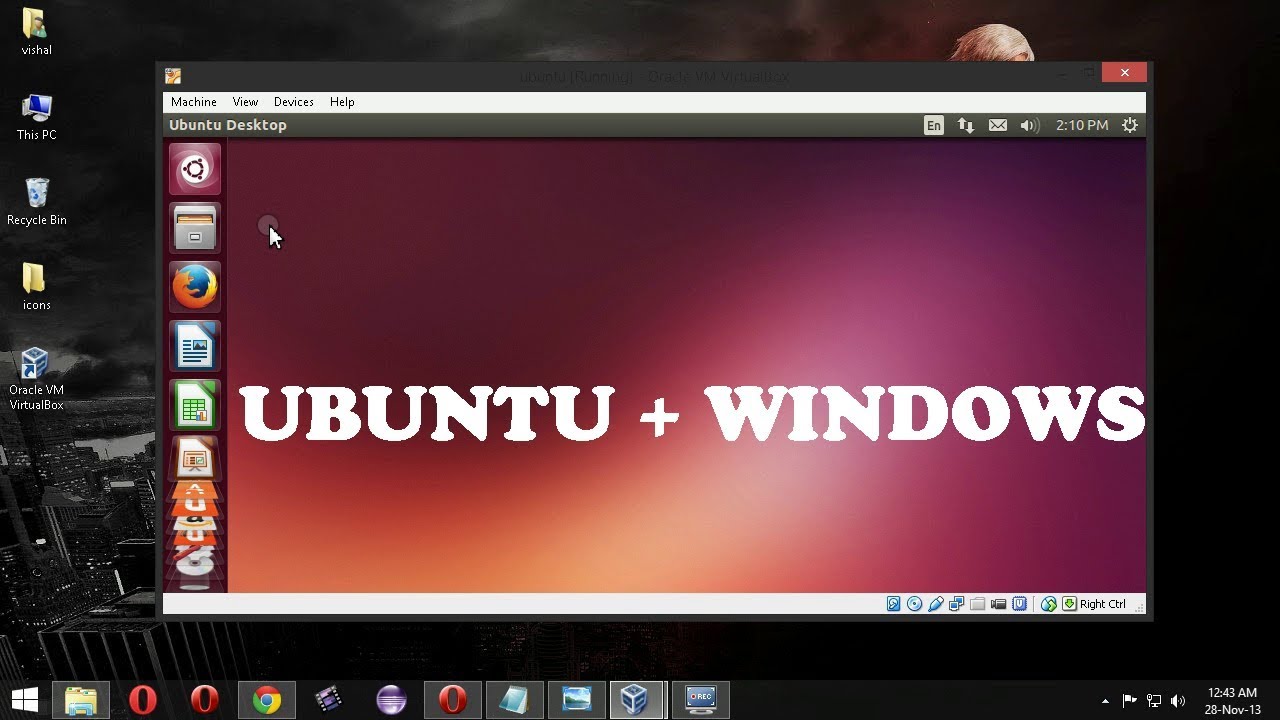The width and height of the screenshot is (1280, 720).
Task: Click the USB devices status icon
Action: (x=935, y=604)
